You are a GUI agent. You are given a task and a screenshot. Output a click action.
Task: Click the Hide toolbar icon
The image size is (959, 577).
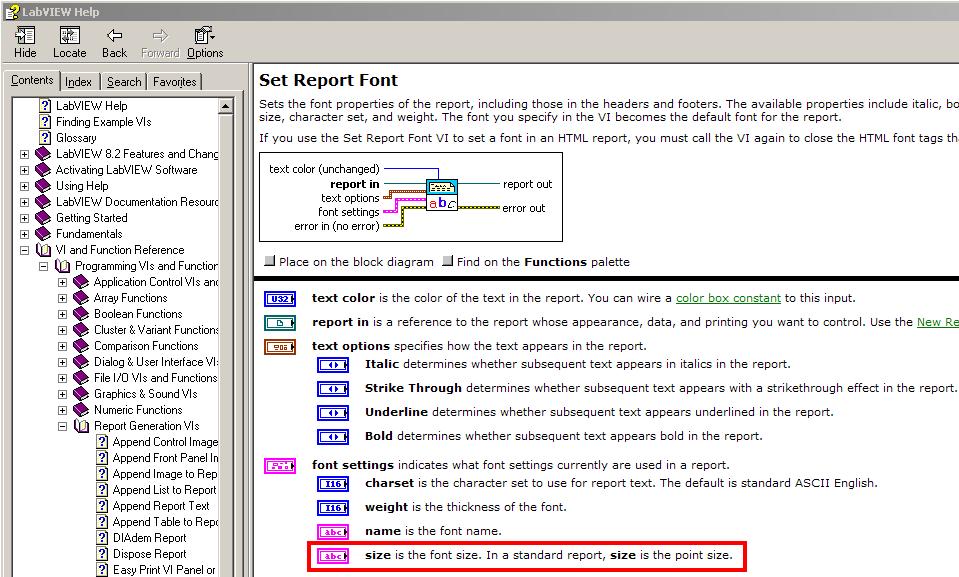click(23, 38)
